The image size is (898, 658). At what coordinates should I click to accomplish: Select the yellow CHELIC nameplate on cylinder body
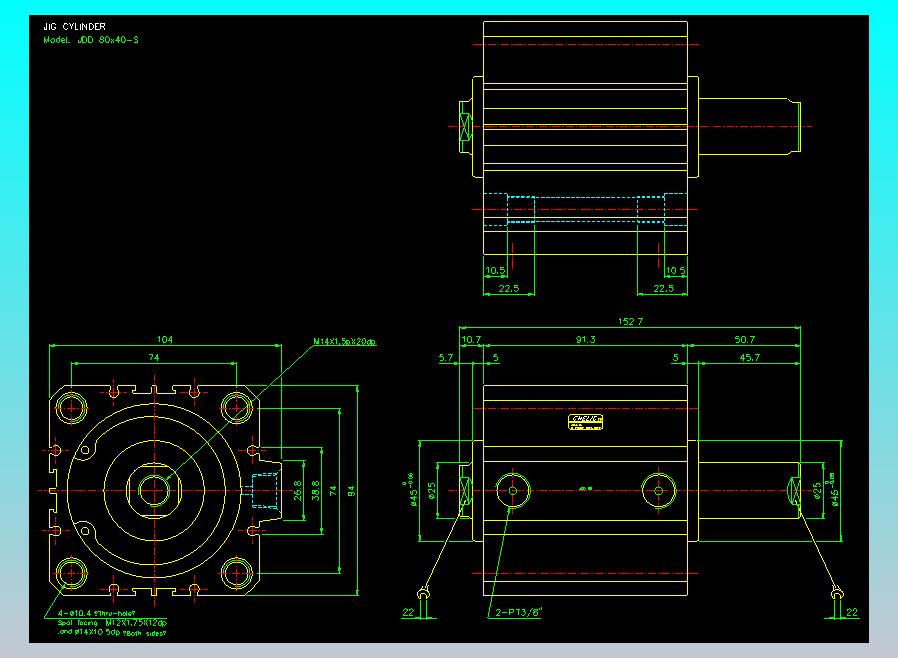coord(585,421)
